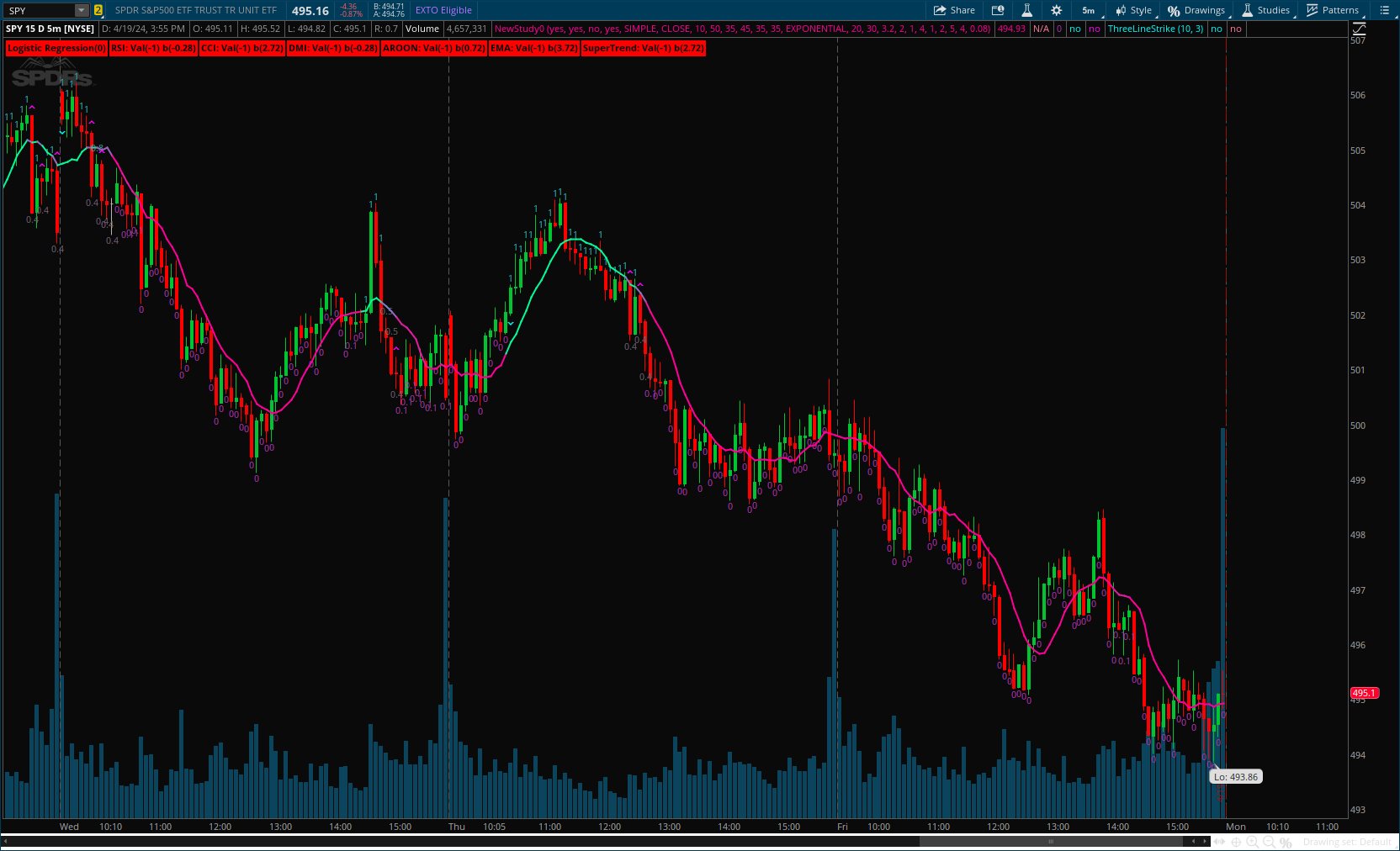Viewport: 1400px width, 851px height.
Task: Click the SPY symbol input field
Action: tap(40, 10)
